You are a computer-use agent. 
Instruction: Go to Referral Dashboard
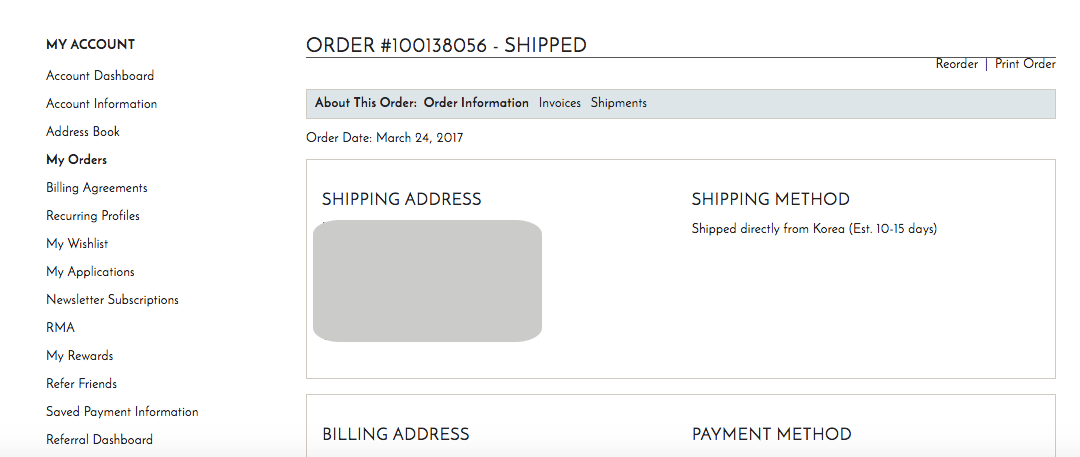[x=99, y=440]
